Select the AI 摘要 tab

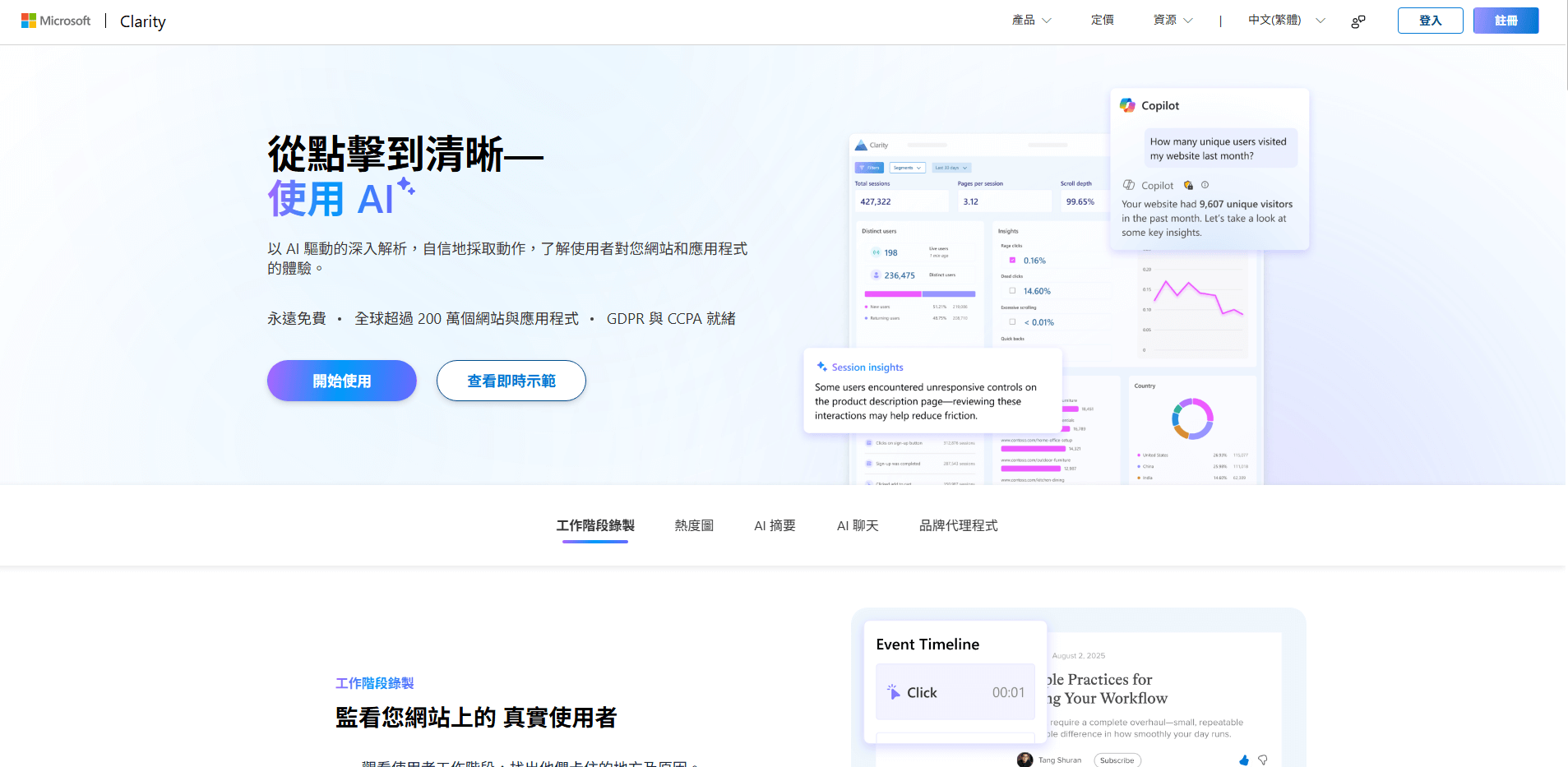[775, 525]
